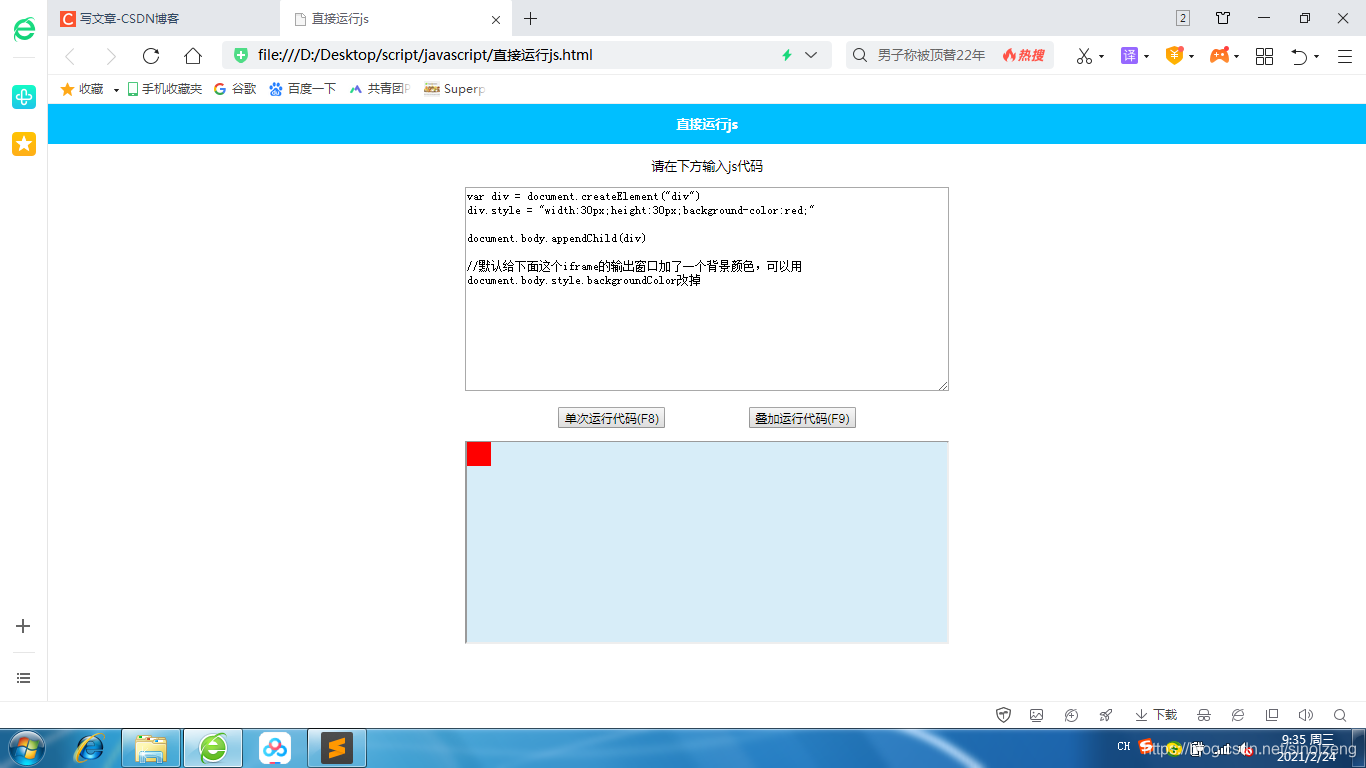Click the tab count box showing 2

coord(1183,18)
